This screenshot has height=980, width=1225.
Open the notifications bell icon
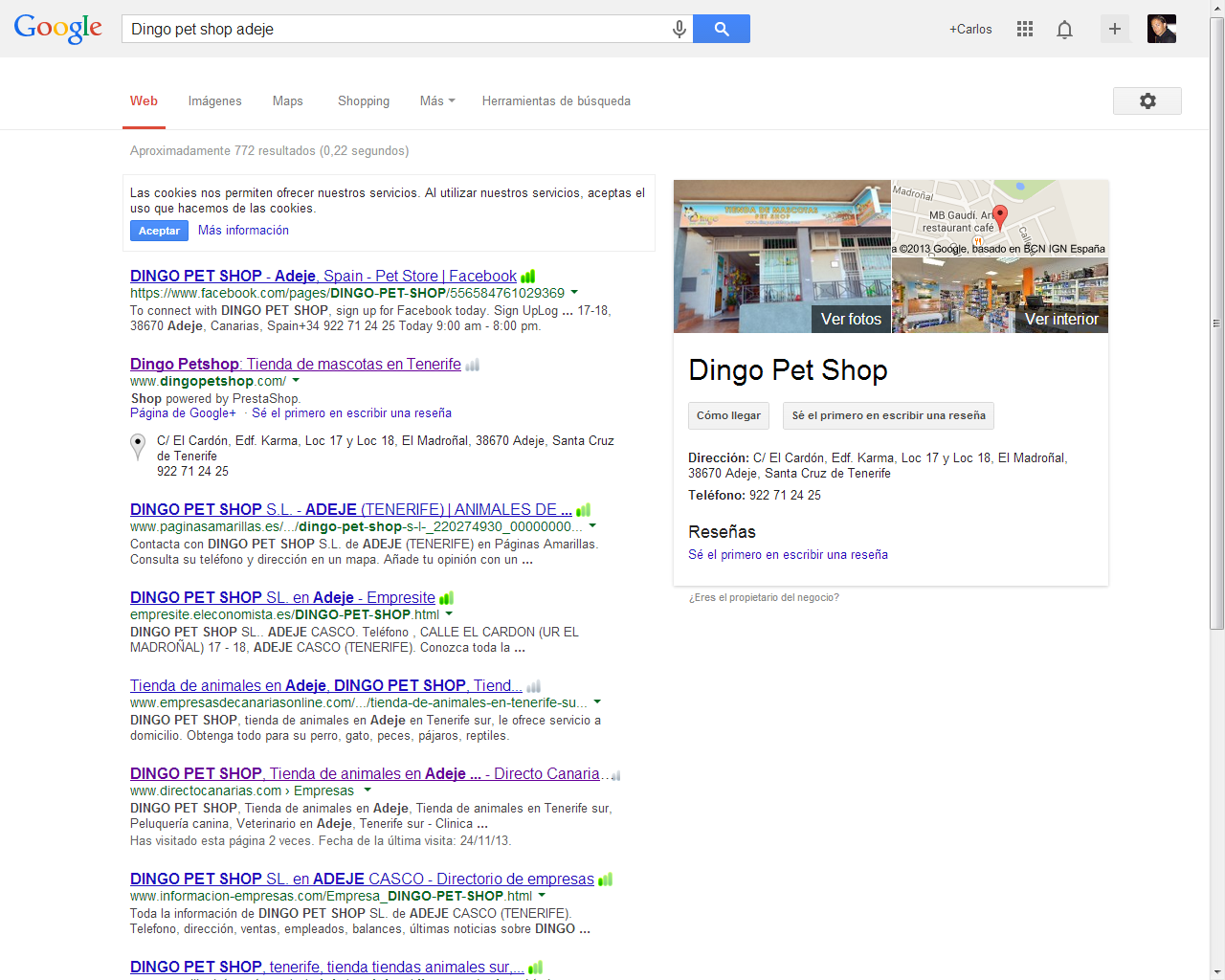1064,30
